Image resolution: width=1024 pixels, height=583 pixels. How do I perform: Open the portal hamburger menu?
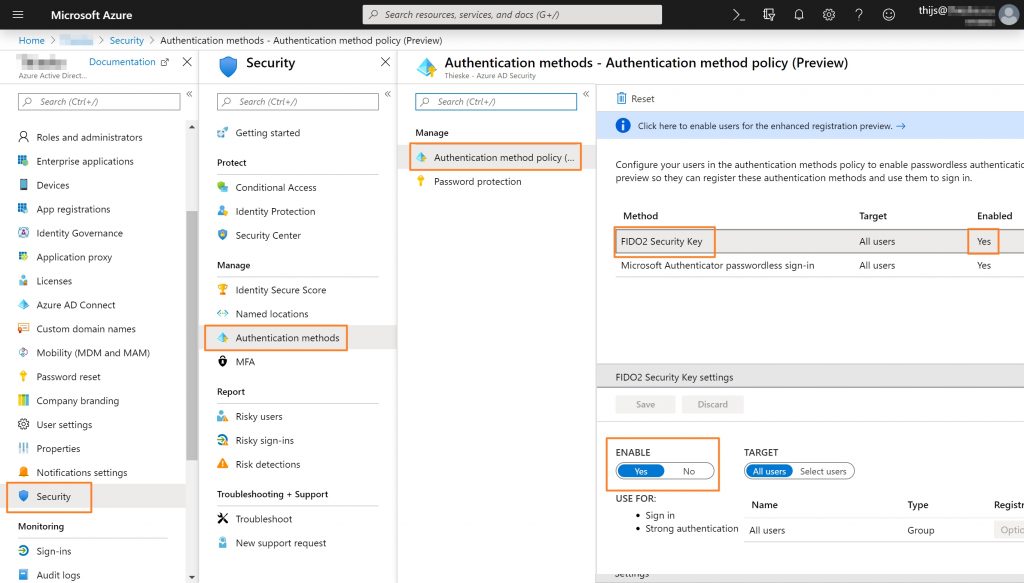(x=18, y=14)
